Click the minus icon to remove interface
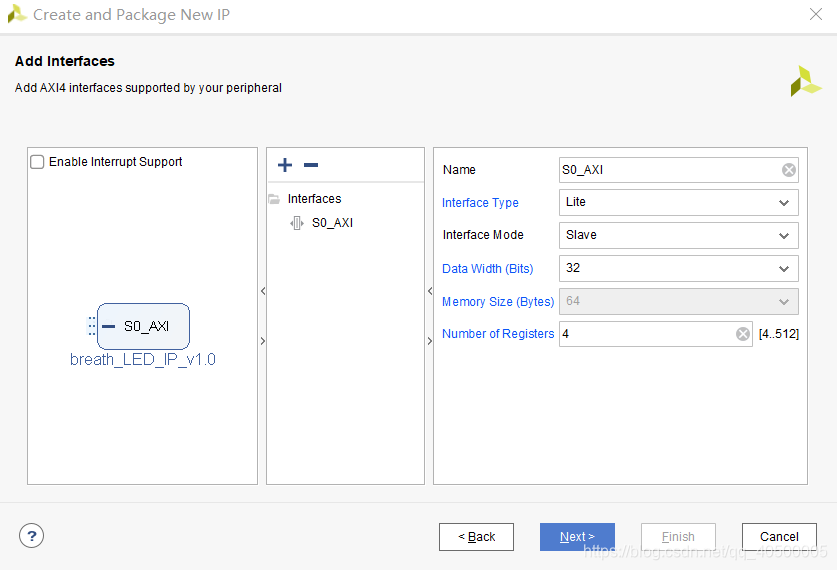This screenshot has height=570, width=837. pyautogui.click(x=311, y=165)
